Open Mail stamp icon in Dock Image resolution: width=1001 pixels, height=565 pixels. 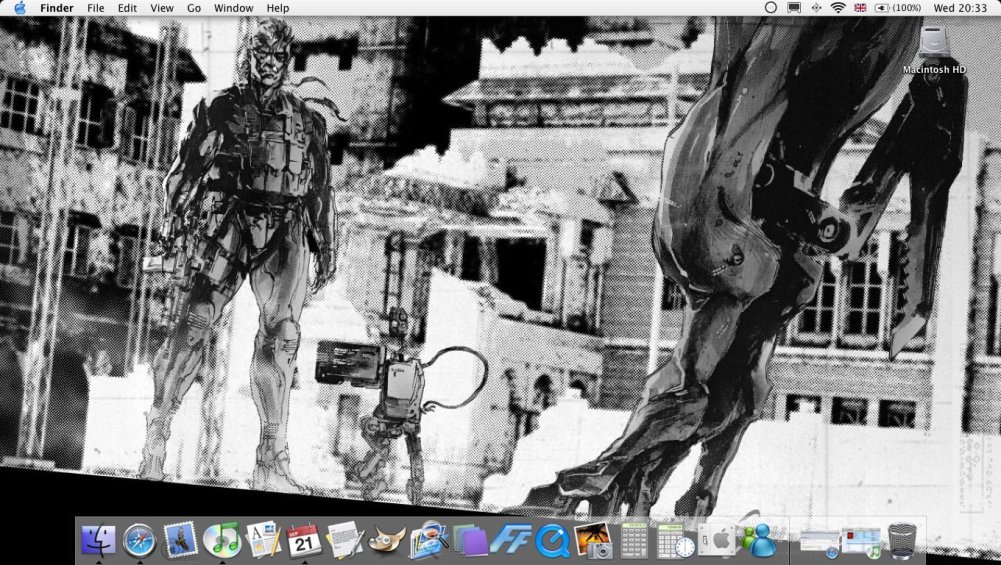pyautogui.click(x=181, y=540)
